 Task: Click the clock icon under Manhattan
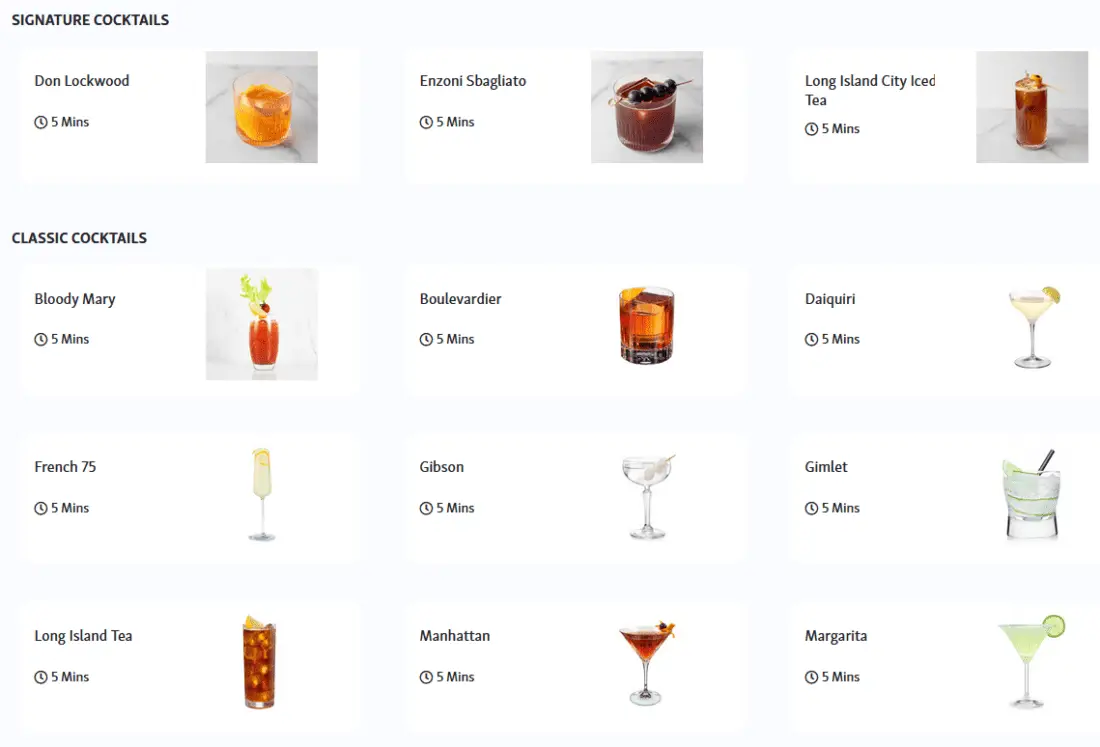(x=426, y=677)
